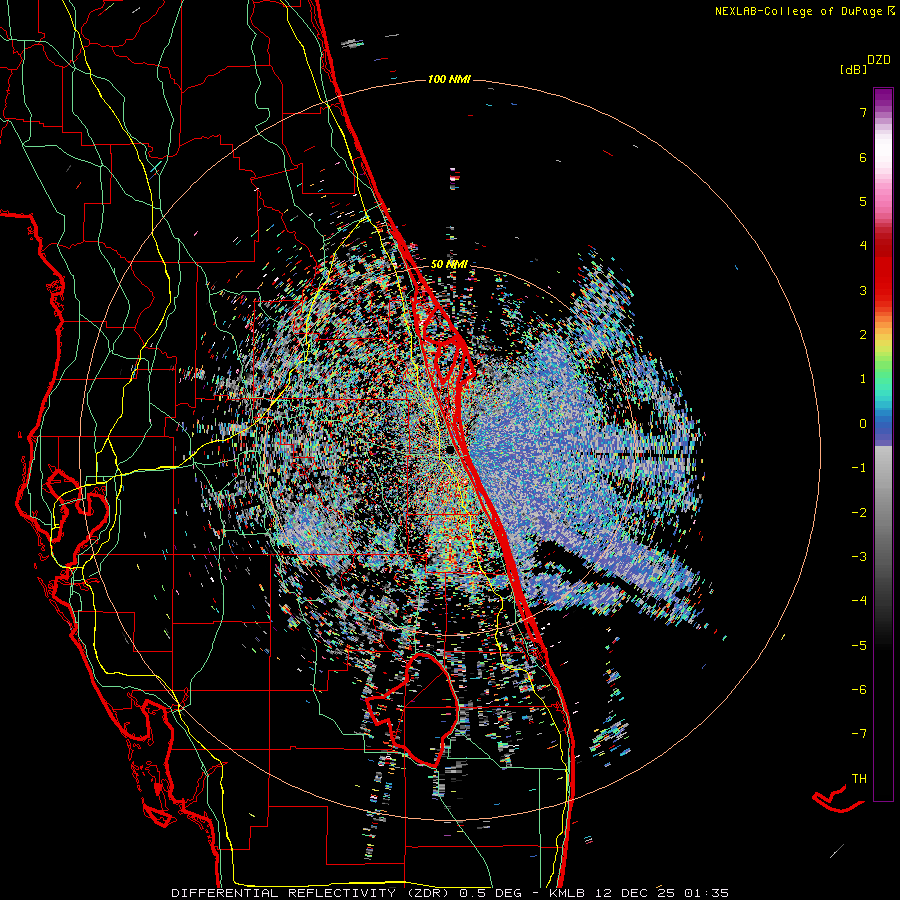This screenshot has width=900, height=900.
Task: Click the NEXLAB-College of DuPage watermark text
Action: click(804, 11)
